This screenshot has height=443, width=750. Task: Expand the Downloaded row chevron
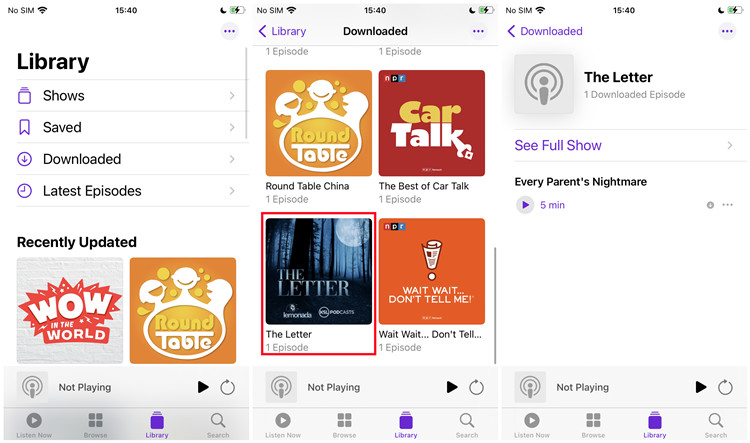[x=232, y=159]
